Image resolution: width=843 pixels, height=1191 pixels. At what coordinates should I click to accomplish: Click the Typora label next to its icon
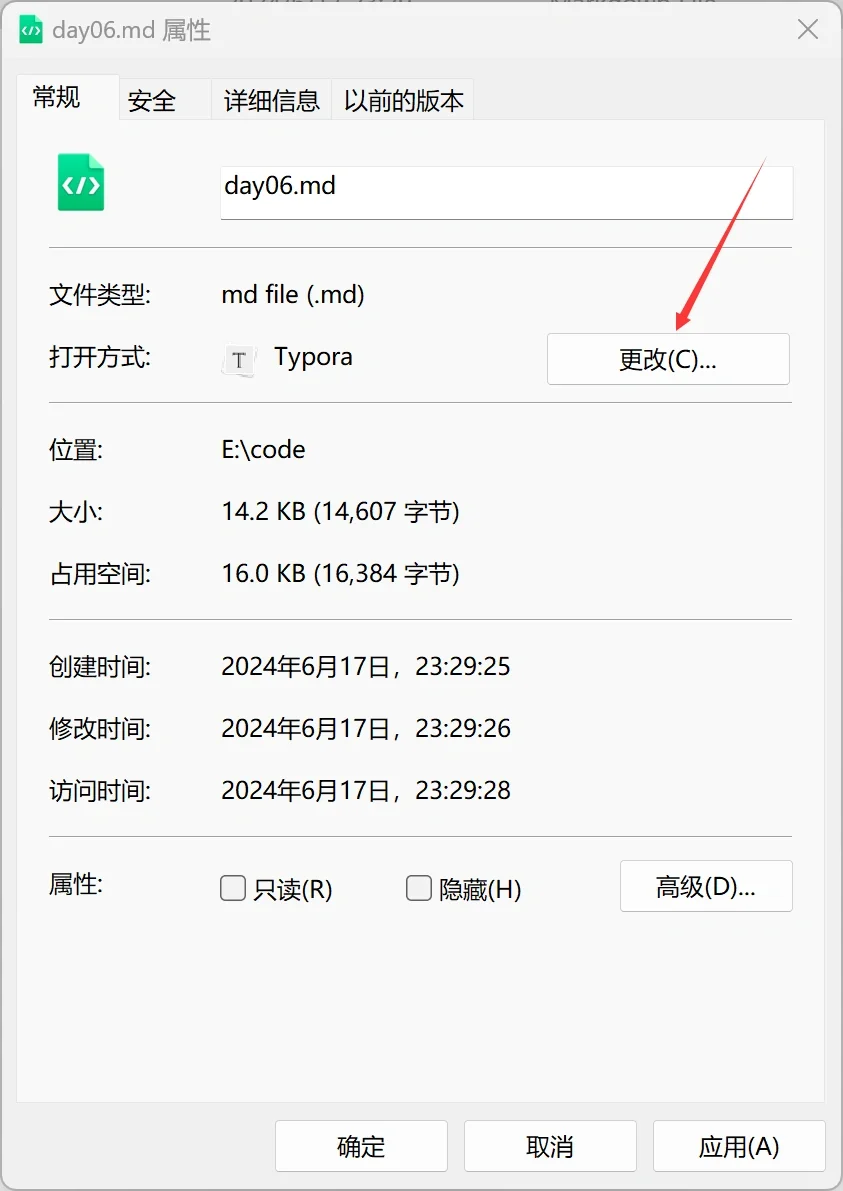click(x=313, y=357)
